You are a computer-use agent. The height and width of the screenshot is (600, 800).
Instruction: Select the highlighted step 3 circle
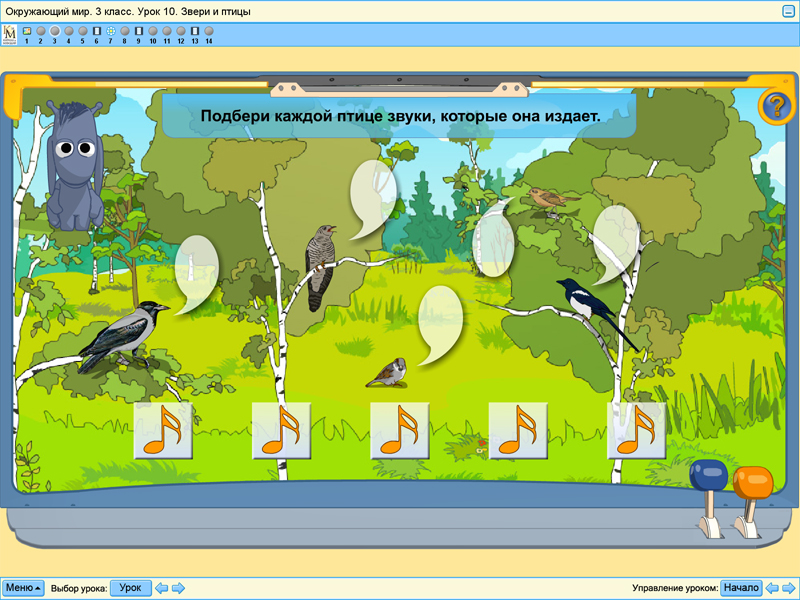(x=55, y=31)
